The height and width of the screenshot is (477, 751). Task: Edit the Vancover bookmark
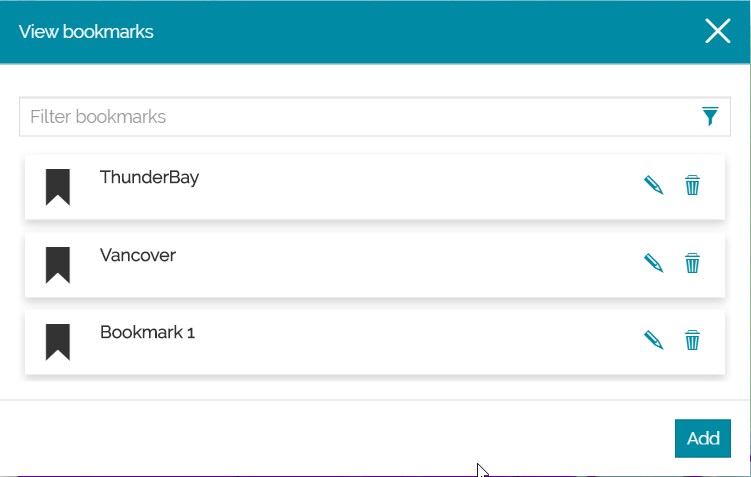click(x=653, y=263)
